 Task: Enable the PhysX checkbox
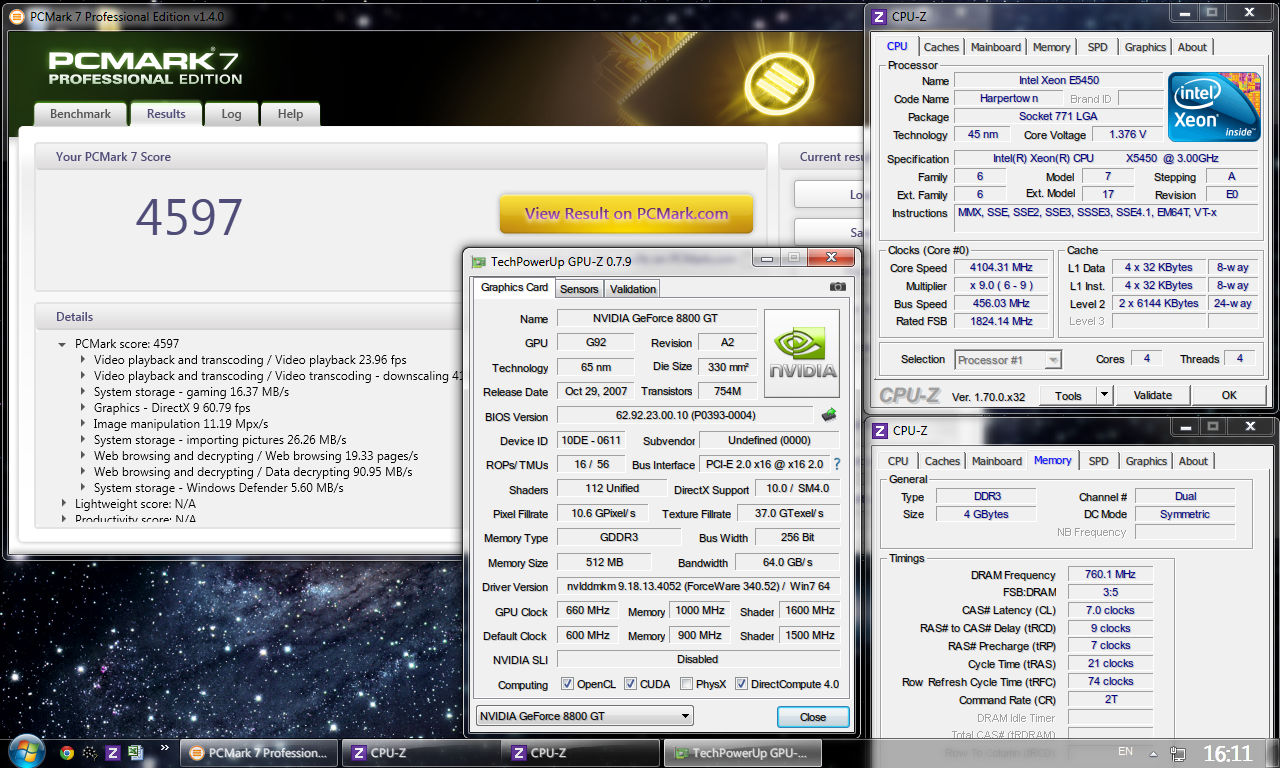686,684
